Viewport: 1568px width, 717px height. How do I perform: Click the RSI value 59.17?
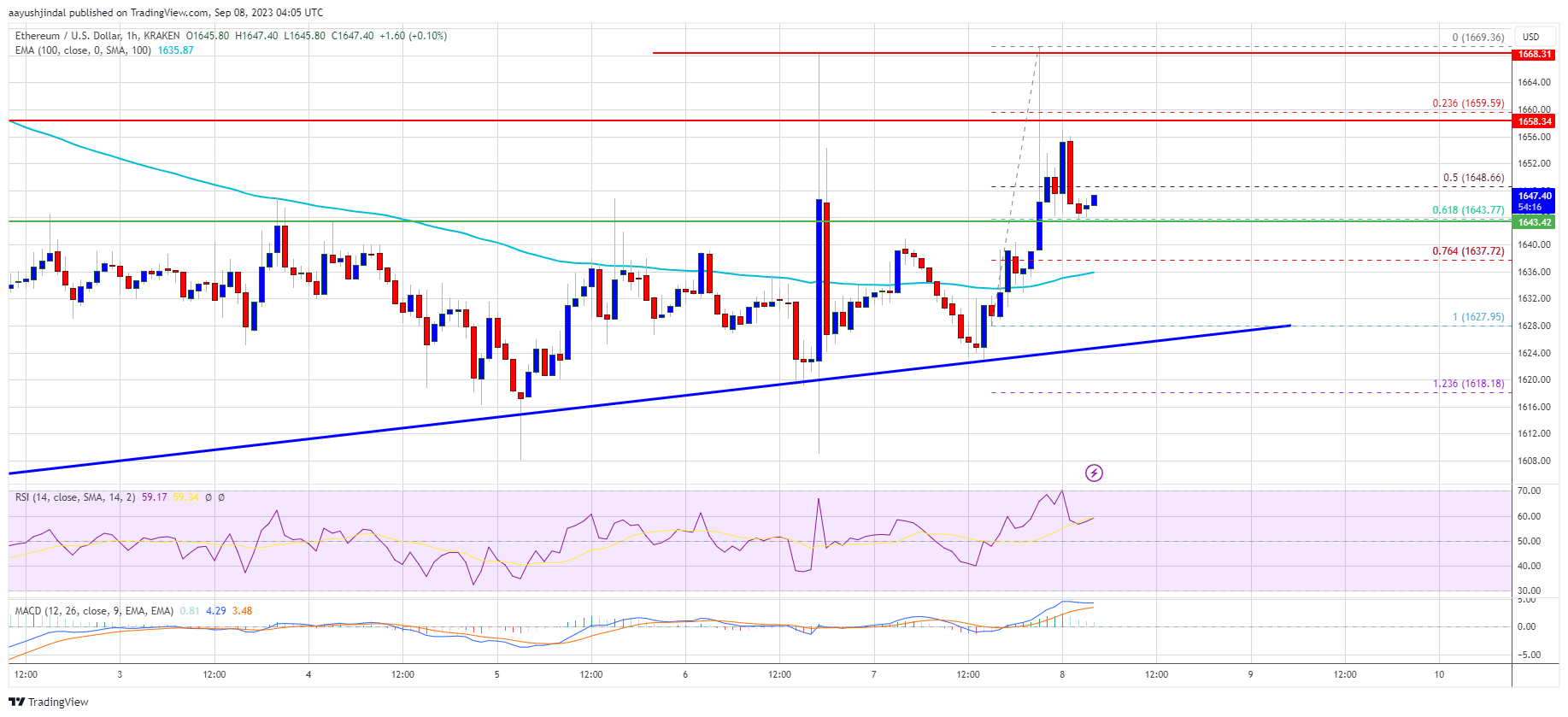[x=154, y=497]
